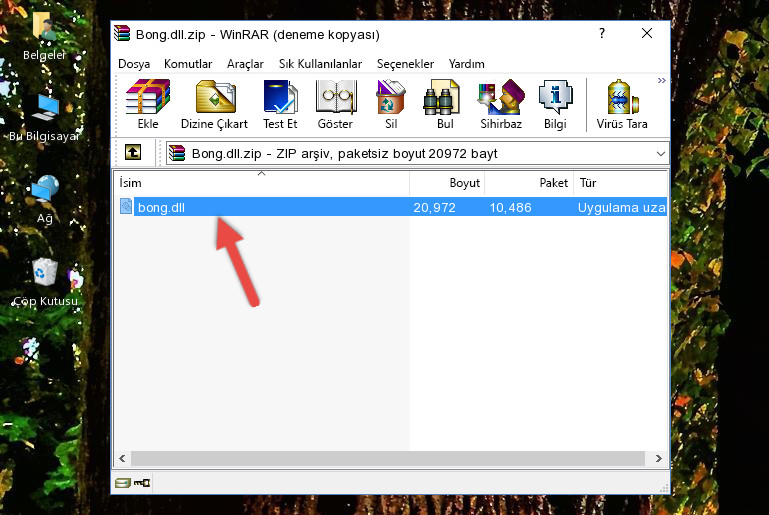Click the drive icon in status bar
This screenshot has width=769, height=515.
(x=123, y=483)
